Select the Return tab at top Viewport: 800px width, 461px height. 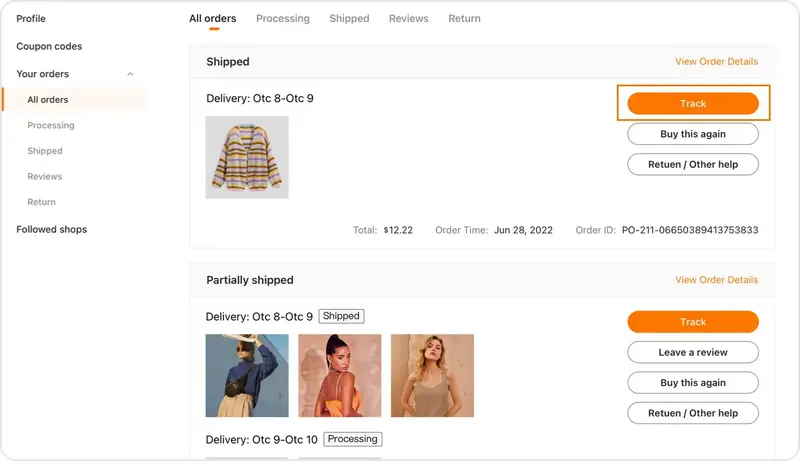click(464, 19)
